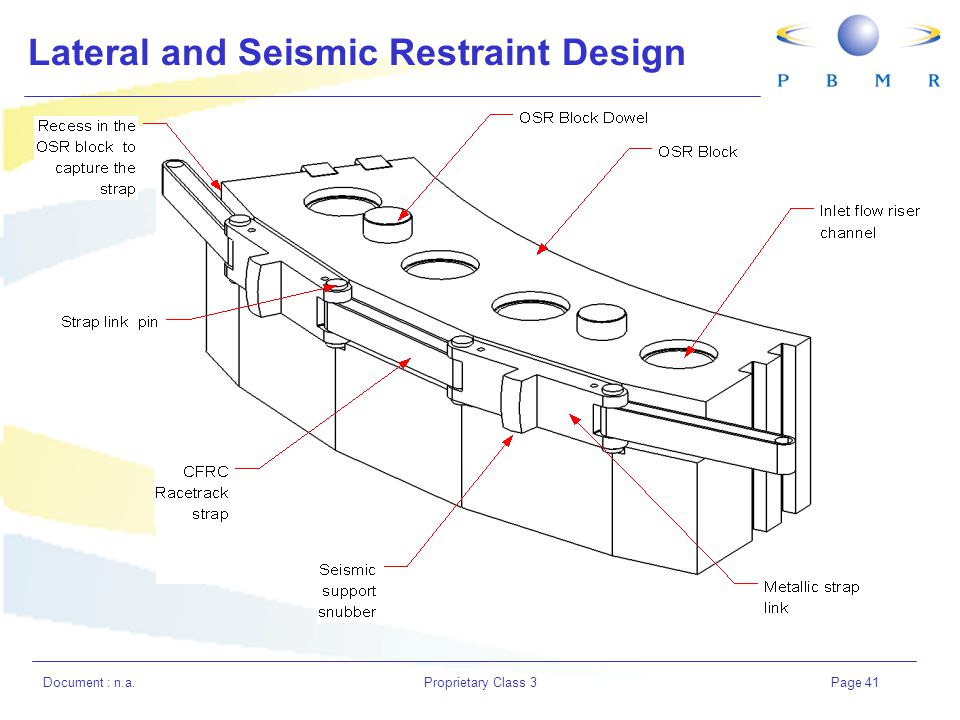960x720 pixels.
Task: Select the 'Seismic support snubber' label
Action: tap(347, 591)
